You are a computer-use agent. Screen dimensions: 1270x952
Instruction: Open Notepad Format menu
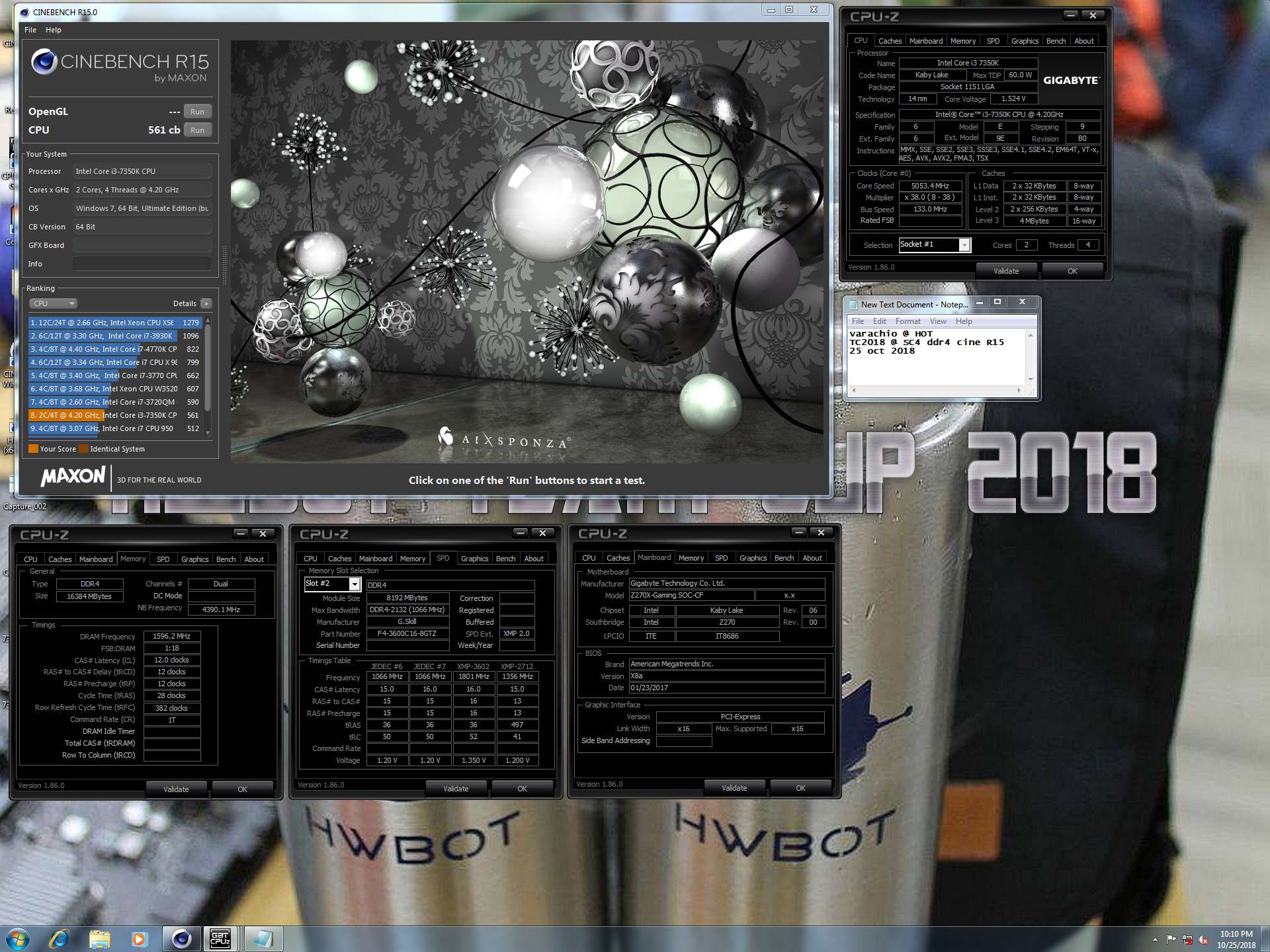pyautogui.click(x=908, y=321)
